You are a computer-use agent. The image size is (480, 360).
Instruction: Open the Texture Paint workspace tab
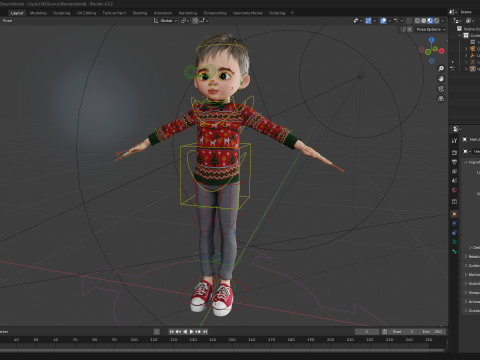point(114,13)
